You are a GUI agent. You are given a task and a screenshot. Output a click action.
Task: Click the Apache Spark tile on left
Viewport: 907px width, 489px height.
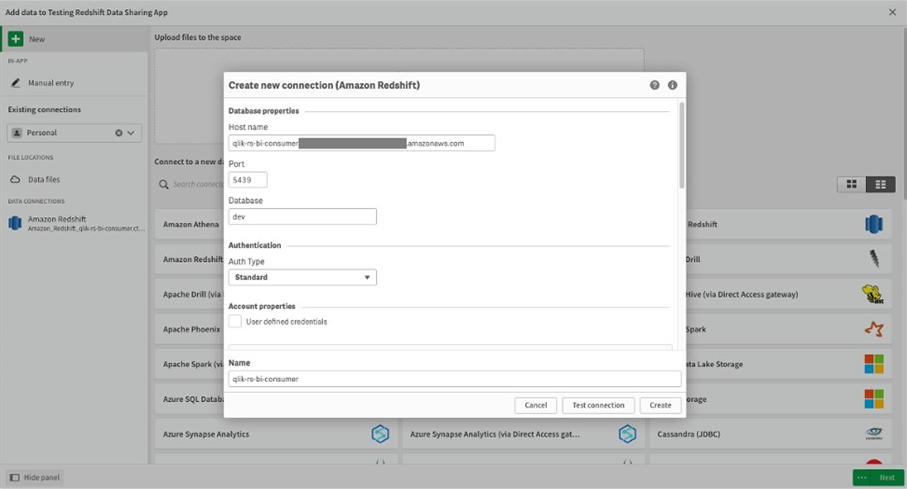189,364
